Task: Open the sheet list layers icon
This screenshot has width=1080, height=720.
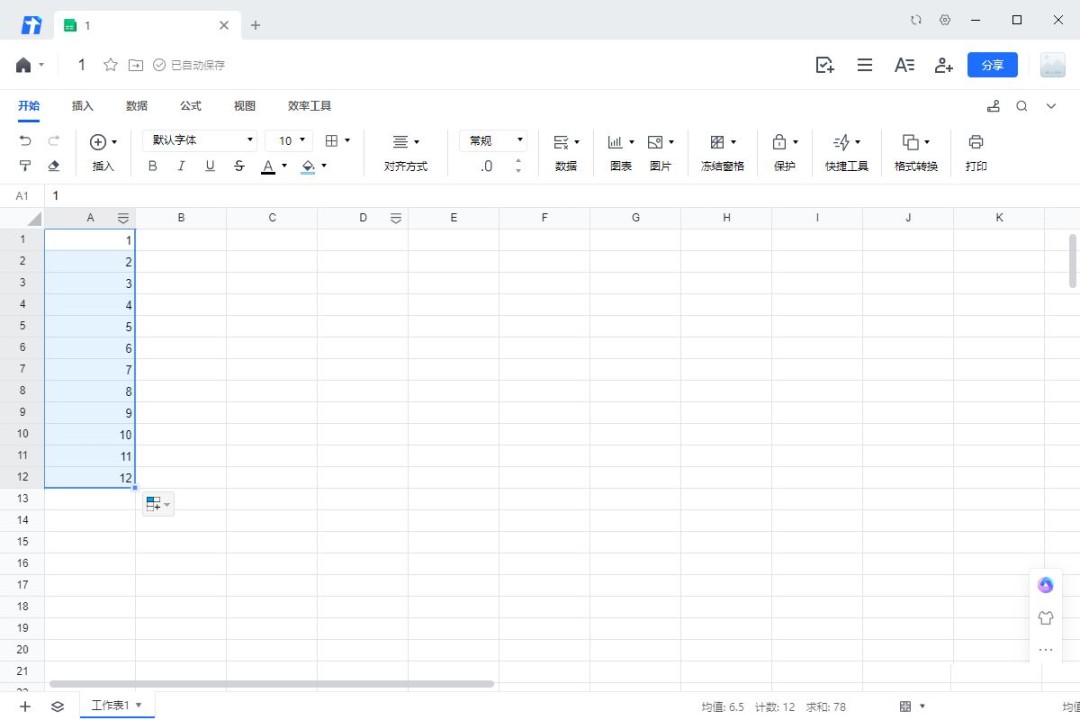Action: 57,706
